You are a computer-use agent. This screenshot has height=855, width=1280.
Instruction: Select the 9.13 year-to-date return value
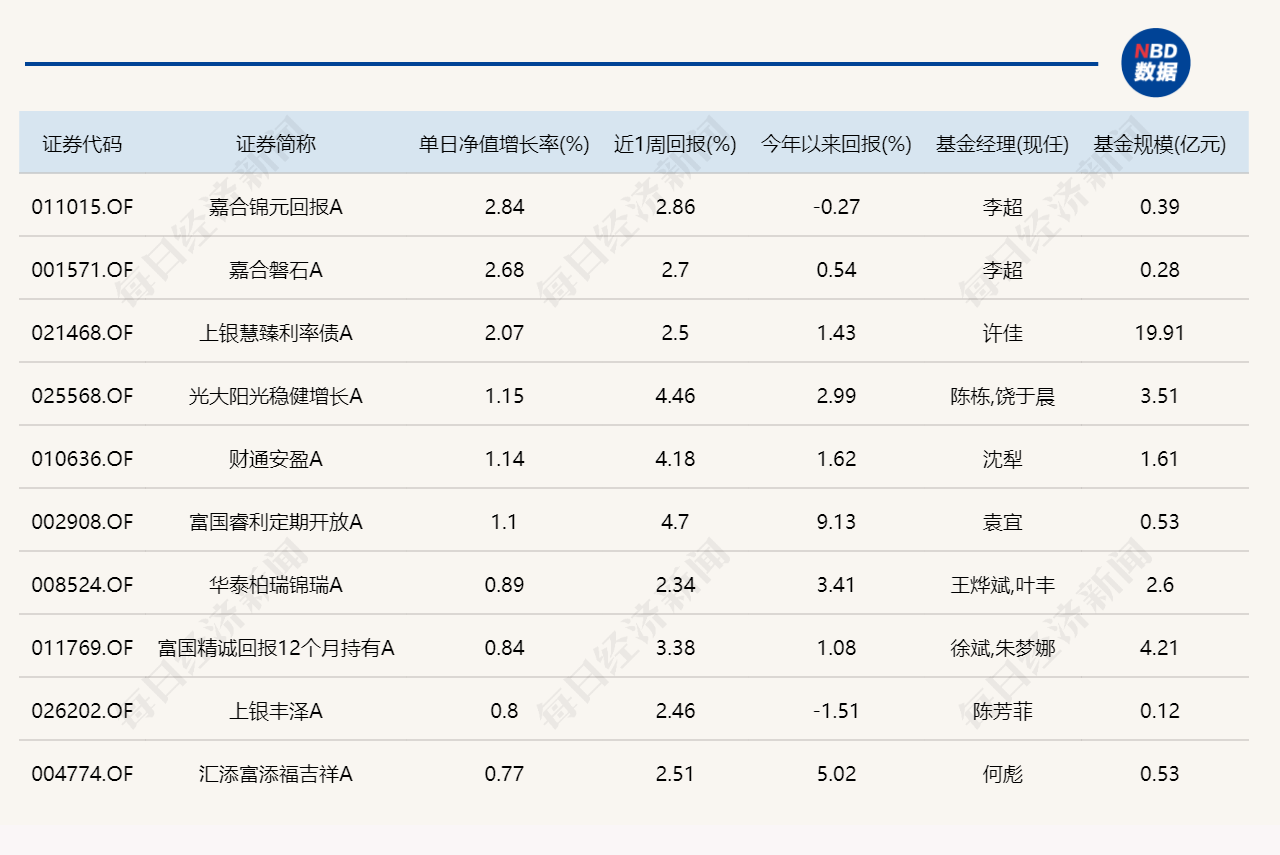pyautogui.click(x=836, y=522)
